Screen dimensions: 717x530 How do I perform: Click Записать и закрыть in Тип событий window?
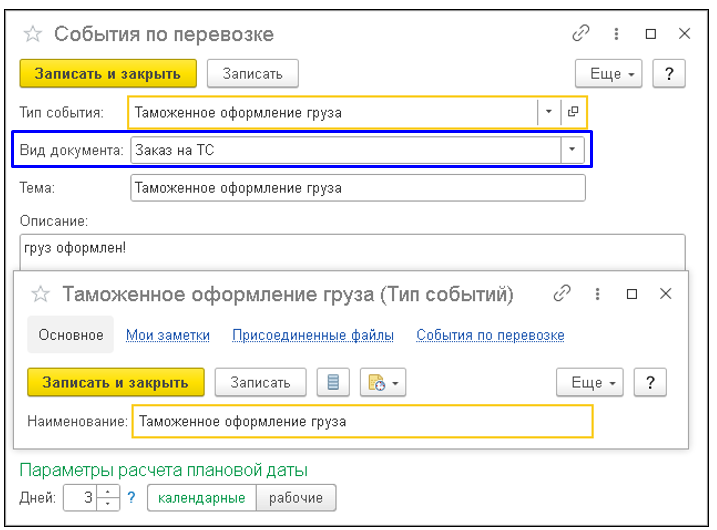116,382
